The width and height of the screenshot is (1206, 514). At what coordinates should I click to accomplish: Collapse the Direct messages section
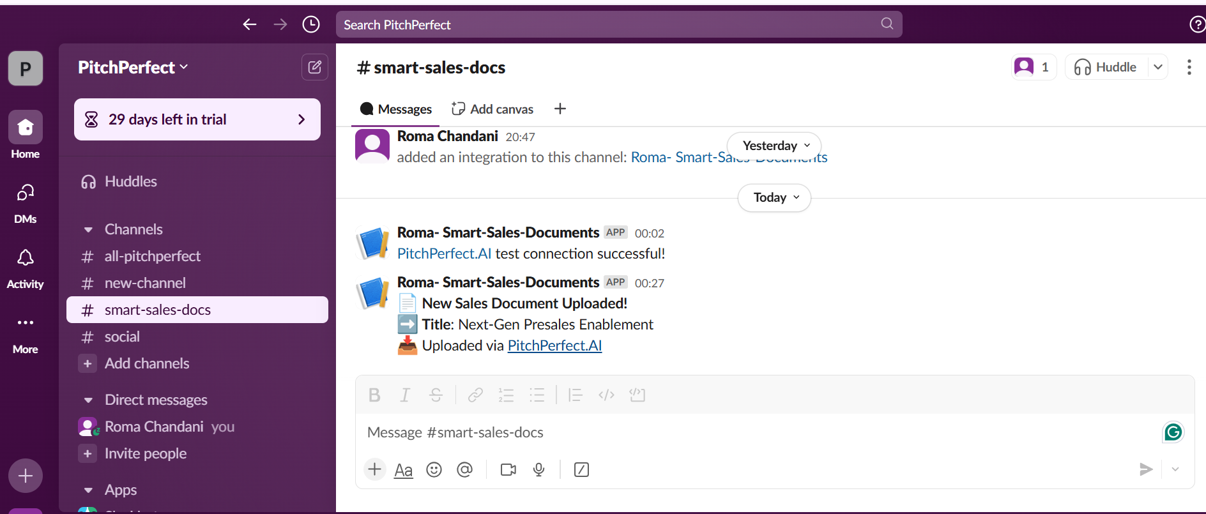click(88, 400)
